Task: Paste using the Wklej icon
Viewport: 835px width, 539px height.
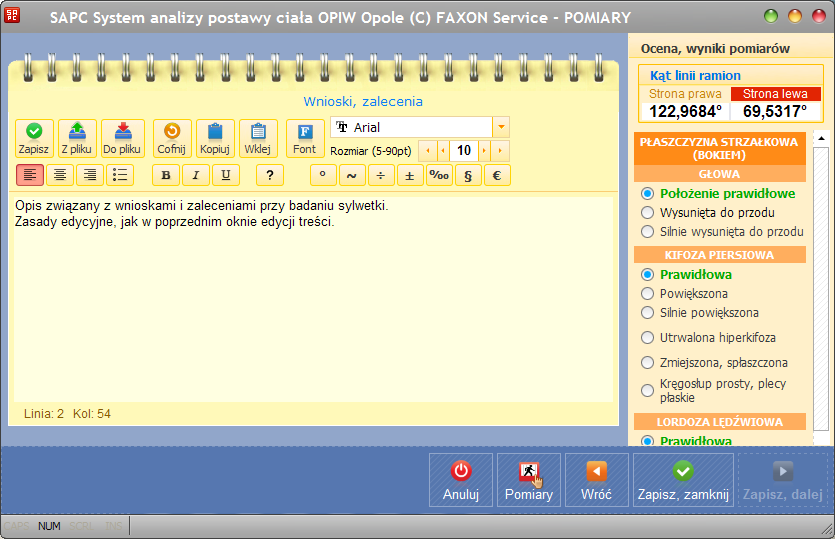Action: click(259, 138)
